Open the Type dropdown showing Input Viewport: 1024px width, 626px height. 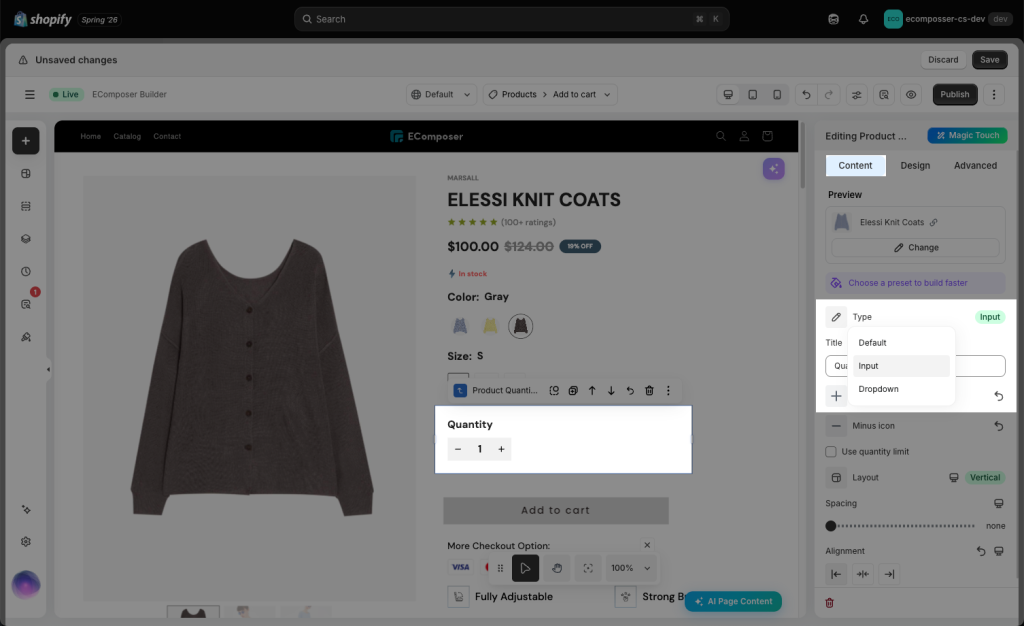coord(990,317)
